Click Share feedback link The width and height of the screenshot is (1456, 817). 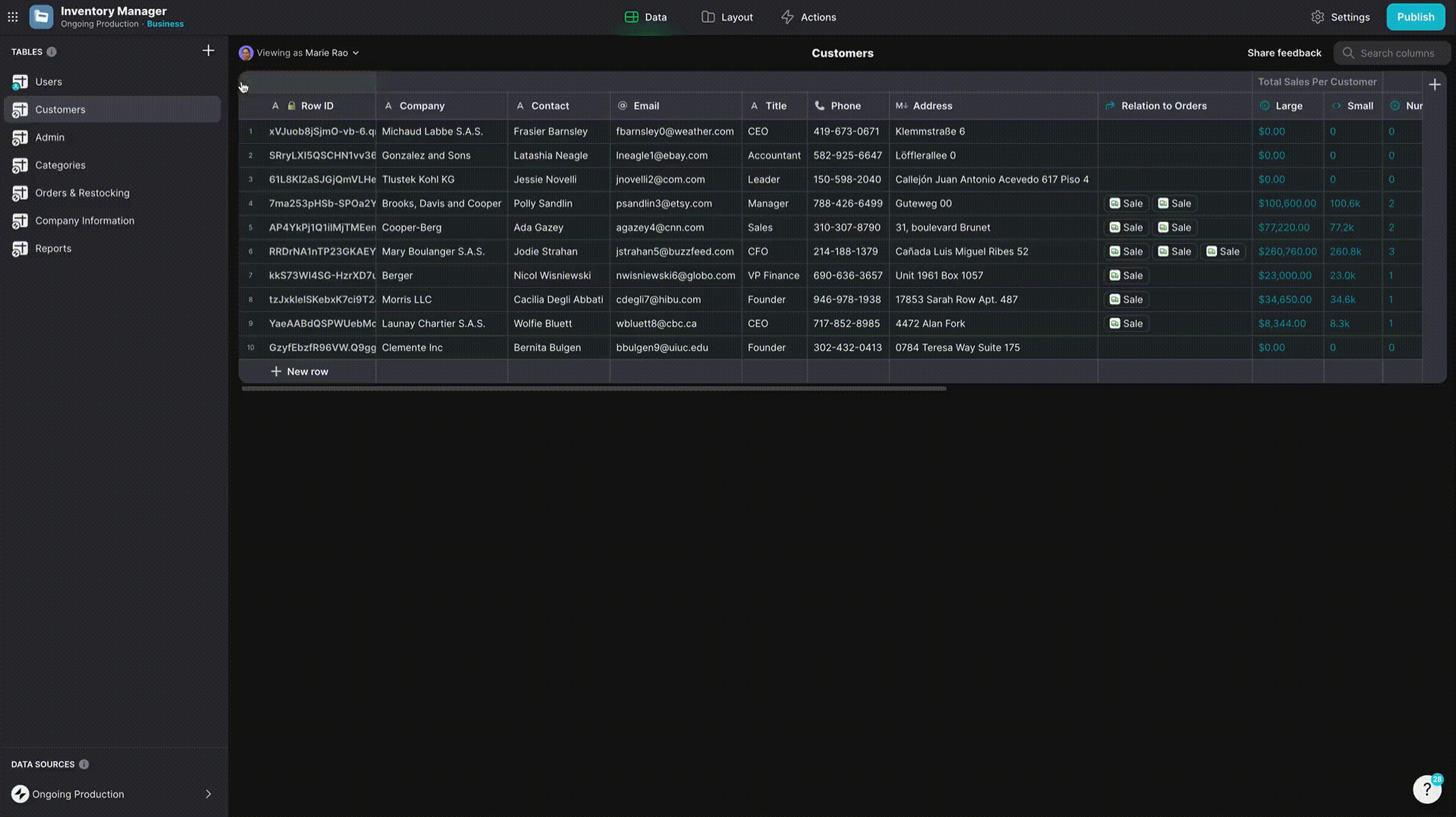[x=1284, y=53]
